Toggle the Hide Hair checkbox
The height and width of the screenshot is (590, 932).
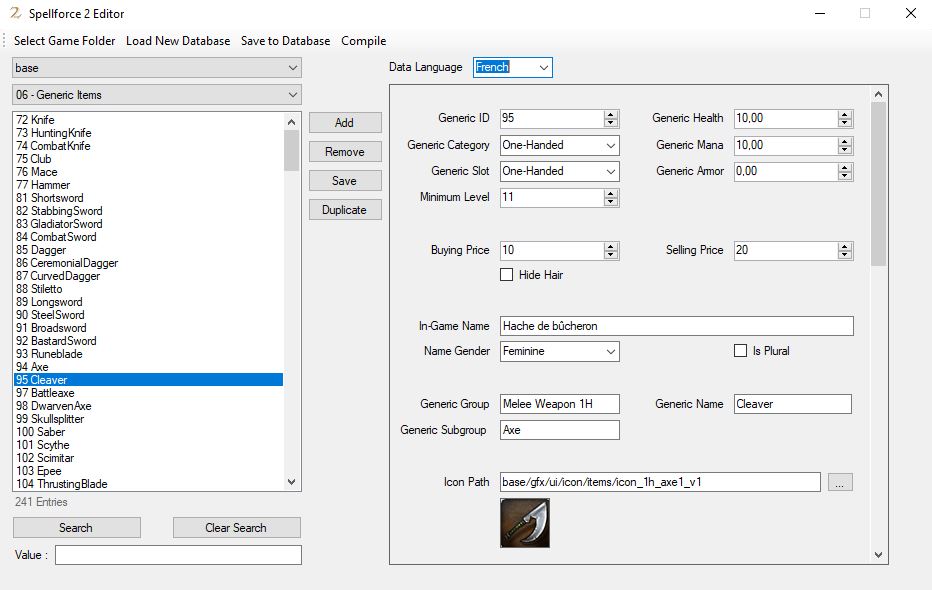click(506, 275)
